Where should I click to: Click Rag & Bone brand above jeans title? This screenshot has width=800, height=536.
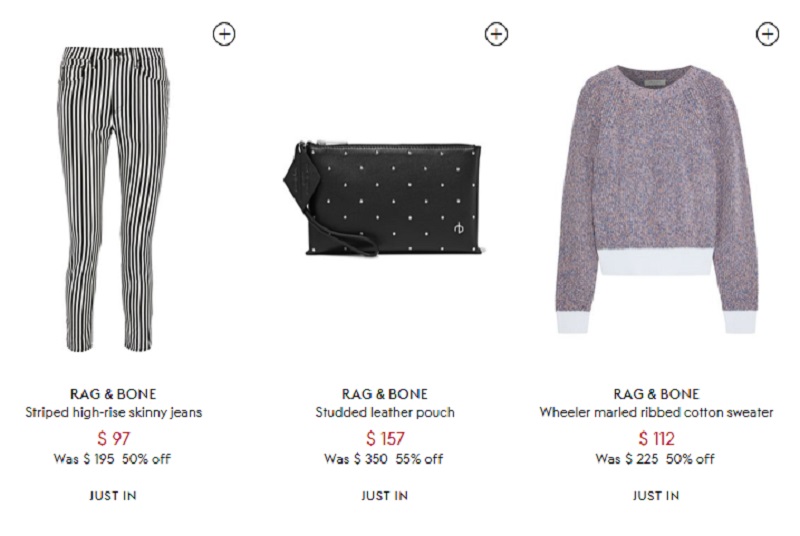(113, 394)
